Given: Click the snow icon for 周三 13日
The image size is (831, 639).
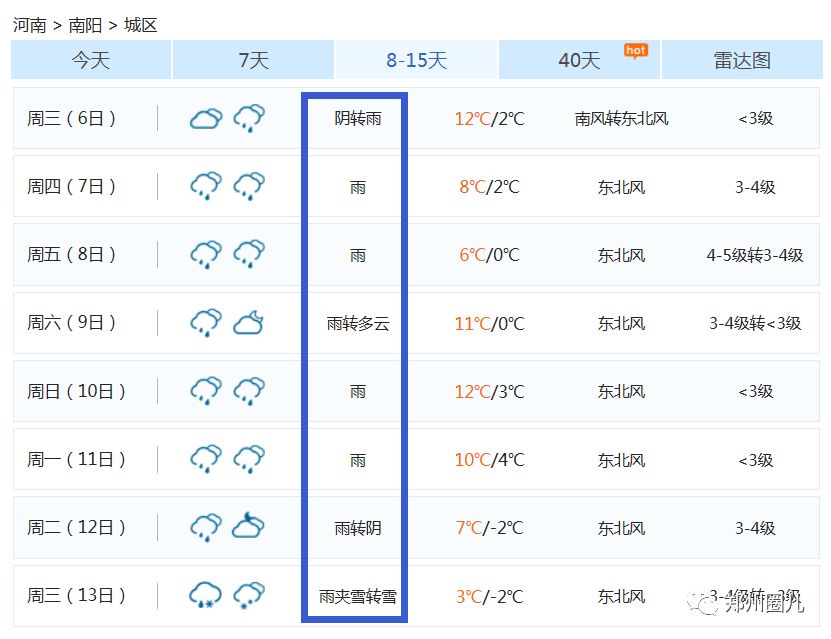Looking at the screenshot, I should pyautogui.click(x=248, y=596).
